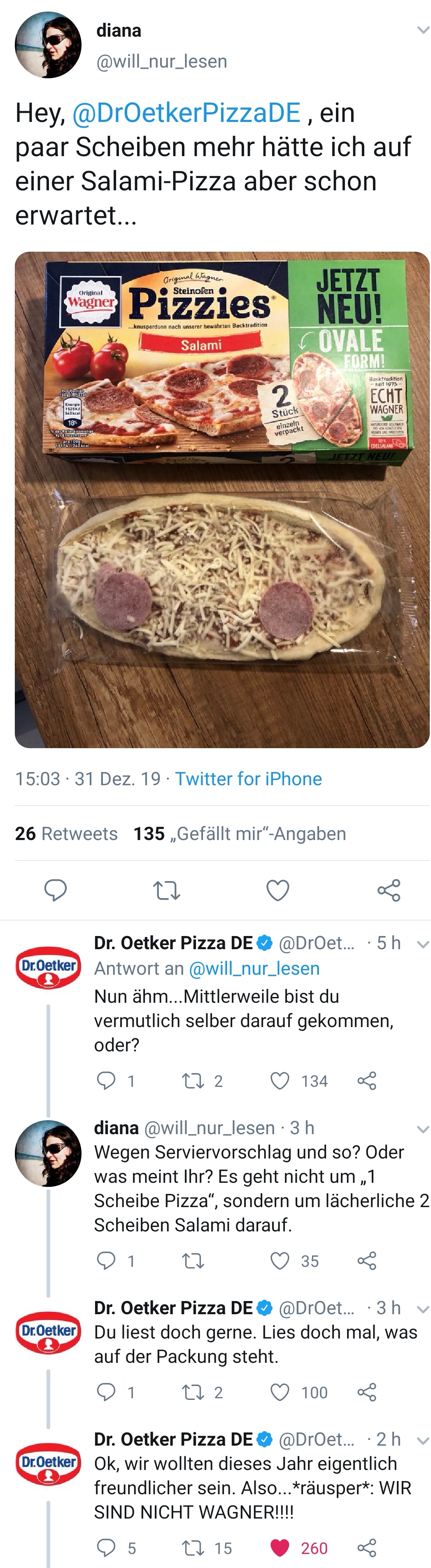Share the 'WIR SIND NICHT WAGNER' reply
Image resolution: width=431 pixels, height=1568 pixels.
pyautogui.click(x=366, y=1547)
